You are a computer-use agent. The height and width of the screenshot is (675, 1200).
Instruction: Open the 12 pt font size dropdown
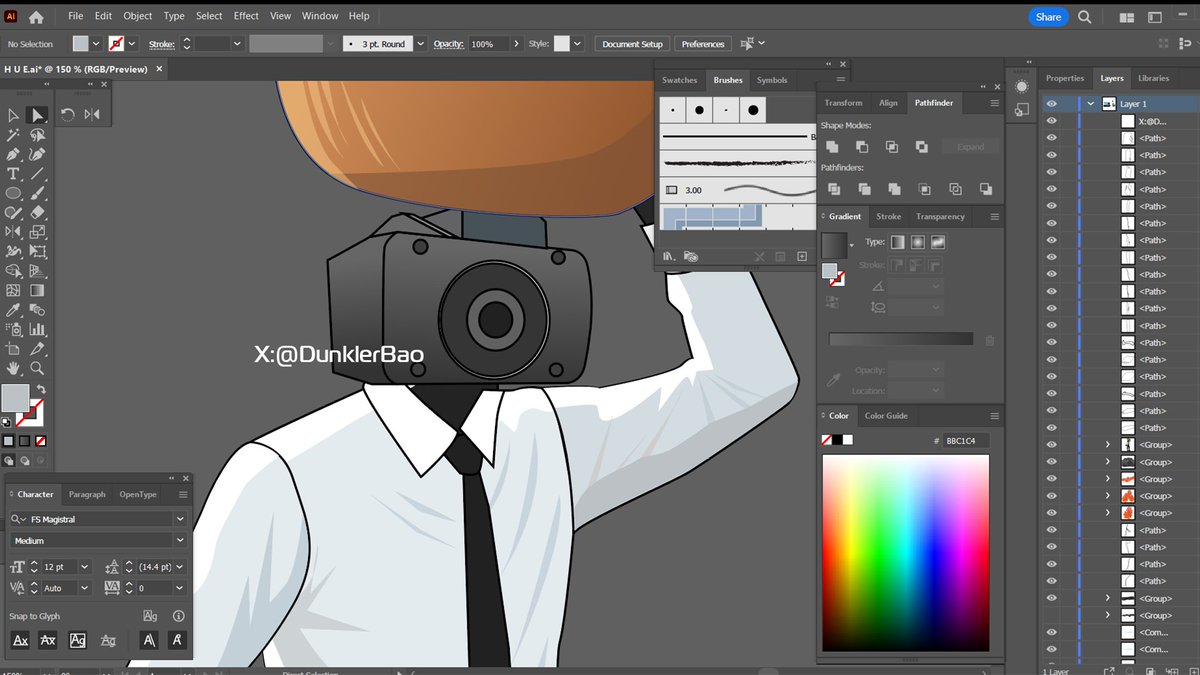tap(83, 567)
